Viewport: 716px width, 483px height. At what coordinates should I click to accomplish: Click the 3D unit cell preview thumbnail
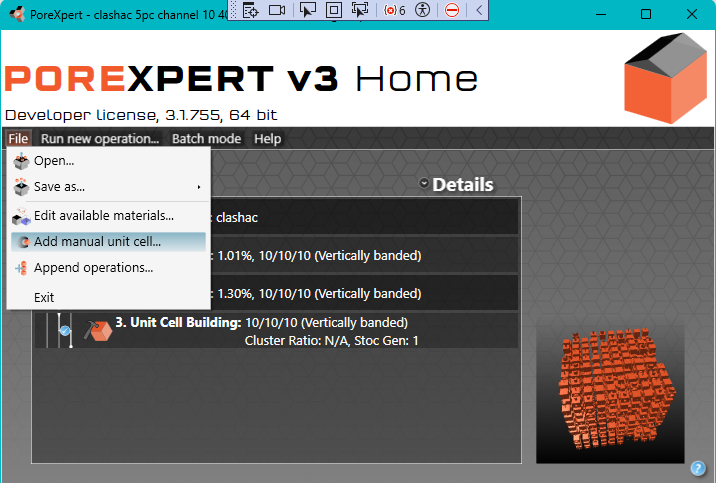(x=610, y=391)
